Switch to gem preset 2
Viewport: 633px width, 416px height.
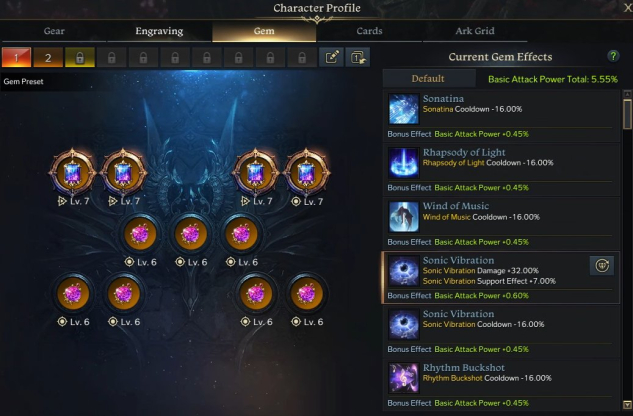(48, 57)
